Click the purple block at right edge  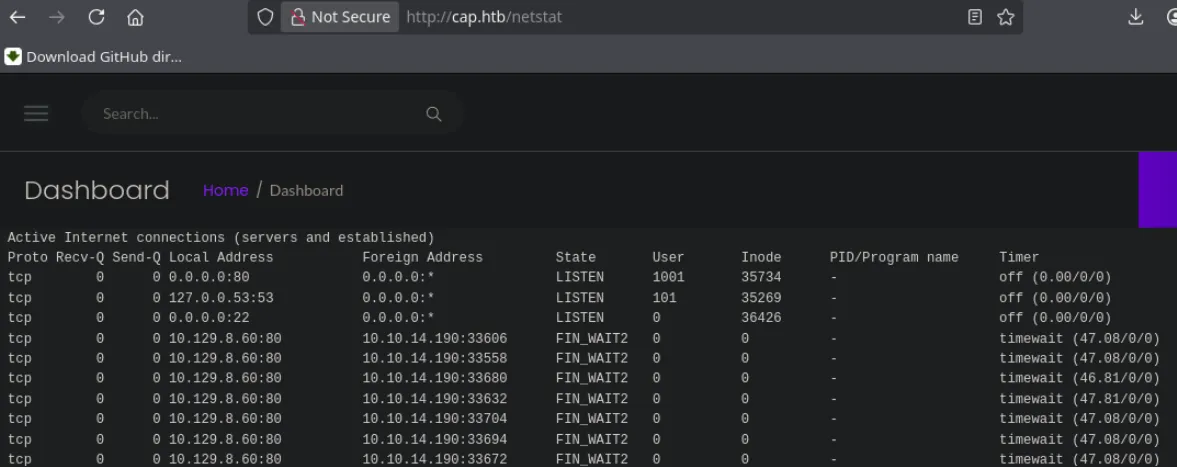1157,190
